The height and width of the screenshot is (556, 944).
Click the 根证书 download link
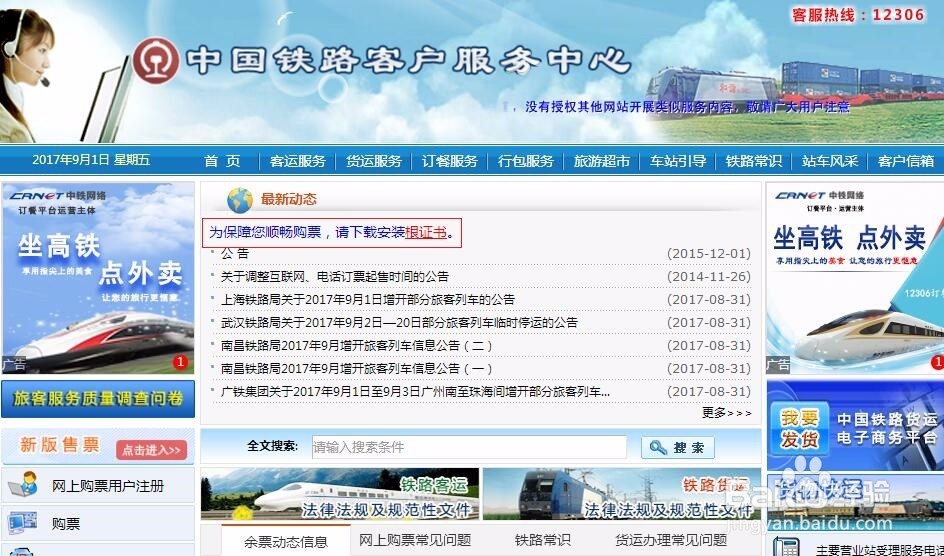tap(426, 232)
